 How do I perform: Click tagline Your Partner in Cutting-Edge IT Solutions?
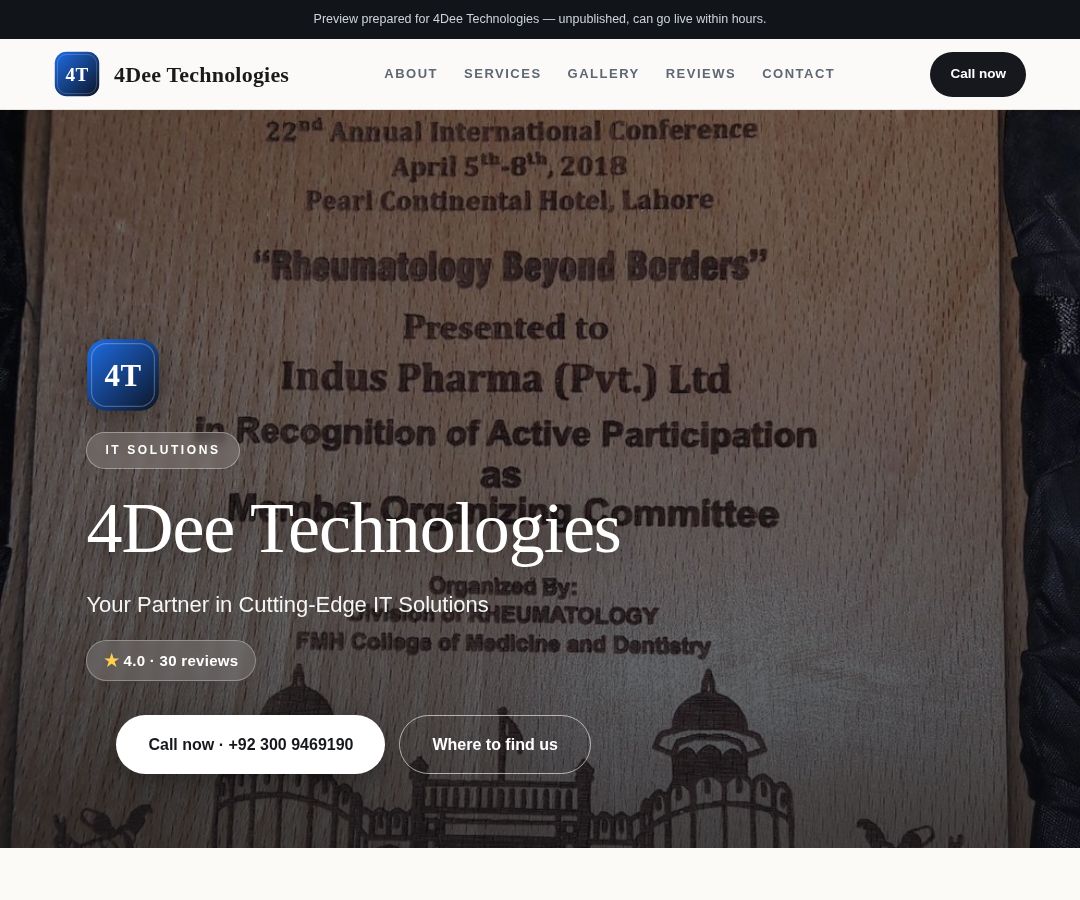pyautogui.click(x=287, y=605)
